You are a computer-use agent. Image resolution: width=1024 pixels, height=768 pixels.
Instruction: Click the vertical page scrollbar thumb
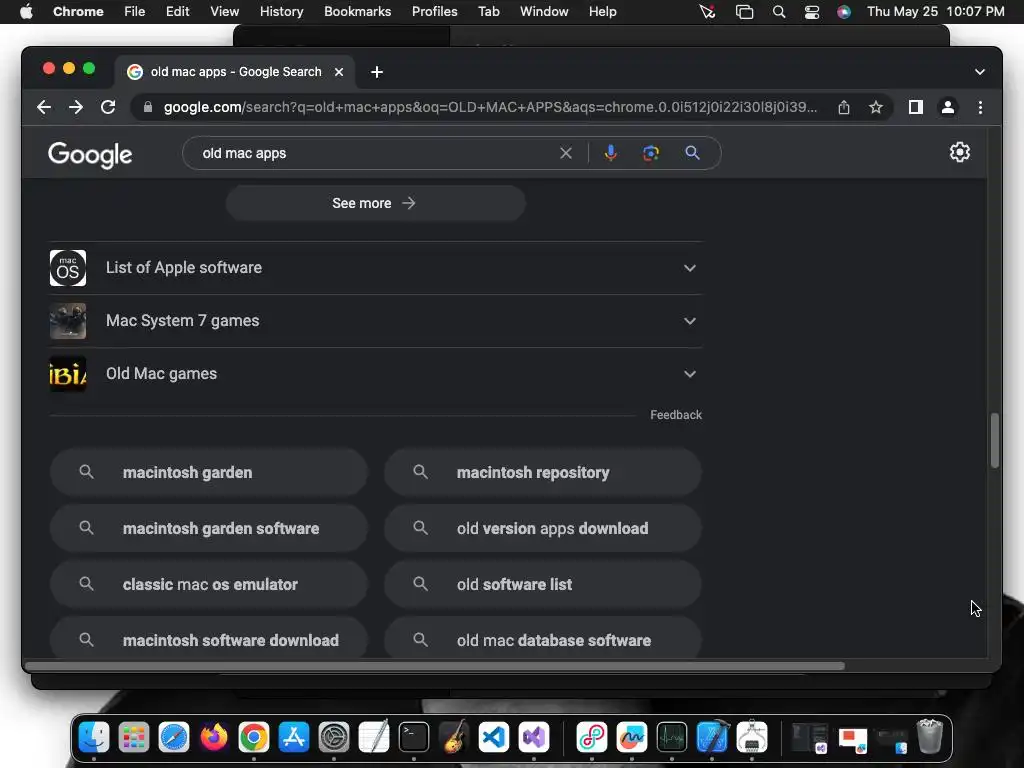(x=995, y=440)
